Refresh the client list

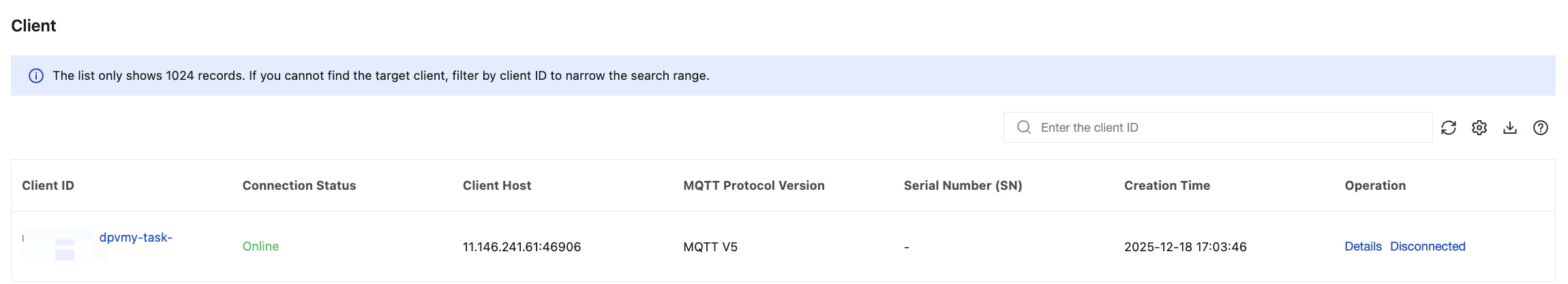tap(1449, 128)
